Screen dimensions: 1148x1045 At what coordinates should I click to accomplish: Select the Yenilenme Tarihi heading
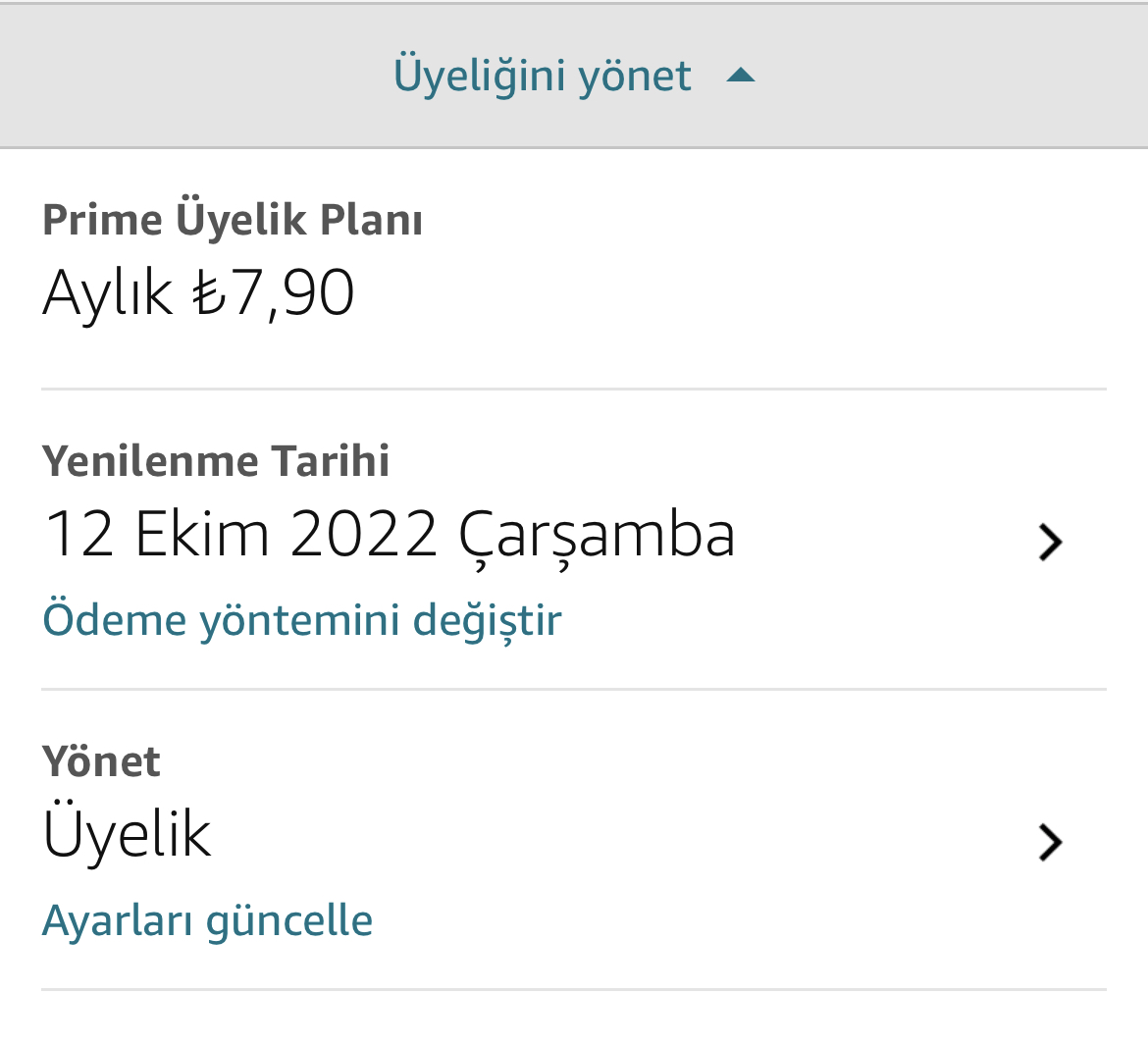pyautogui.click(x=216, y=461)
